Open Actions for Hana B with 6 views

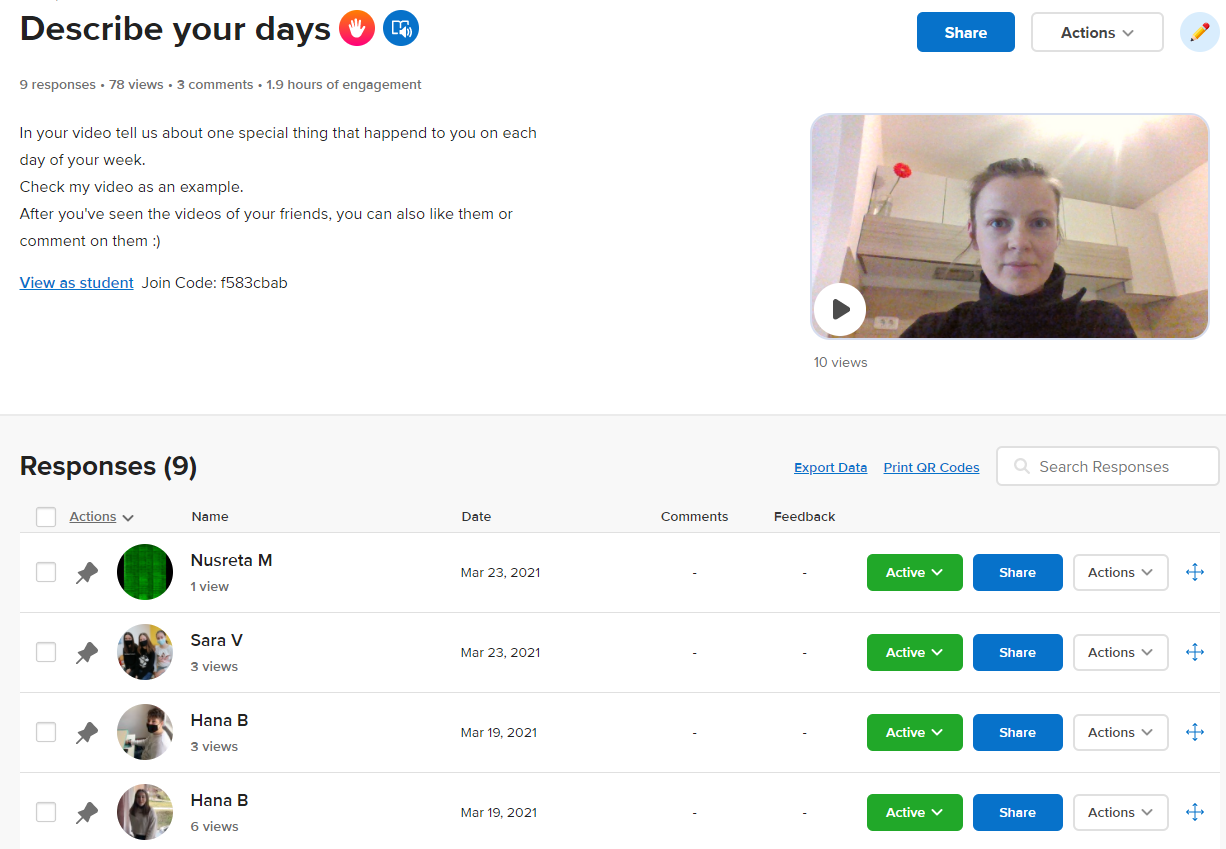click(x=1121, y=812)
